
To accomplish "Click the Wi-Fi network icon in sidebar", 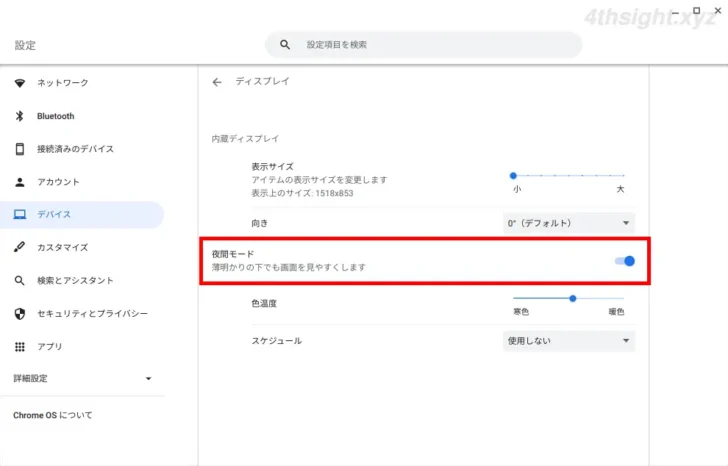I will coord(20,83).
